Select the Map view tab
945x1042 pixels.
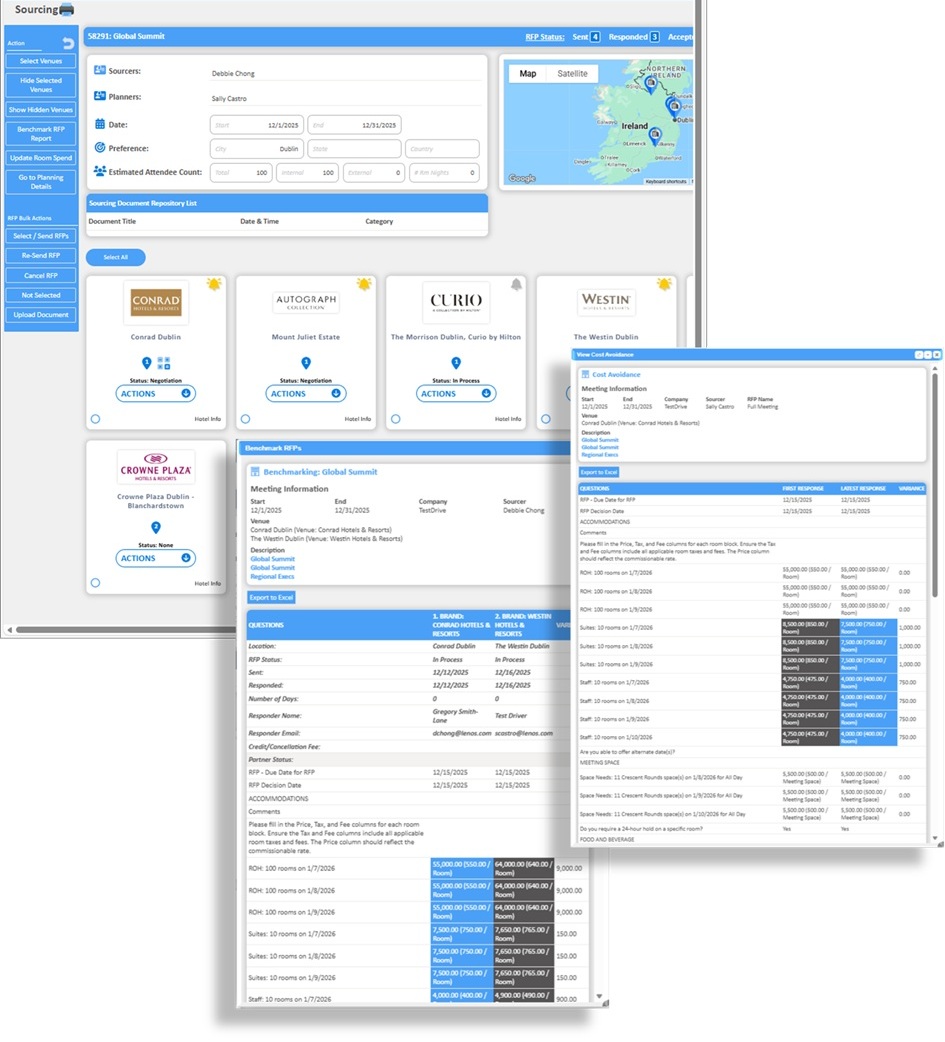(x=527, y=74)
